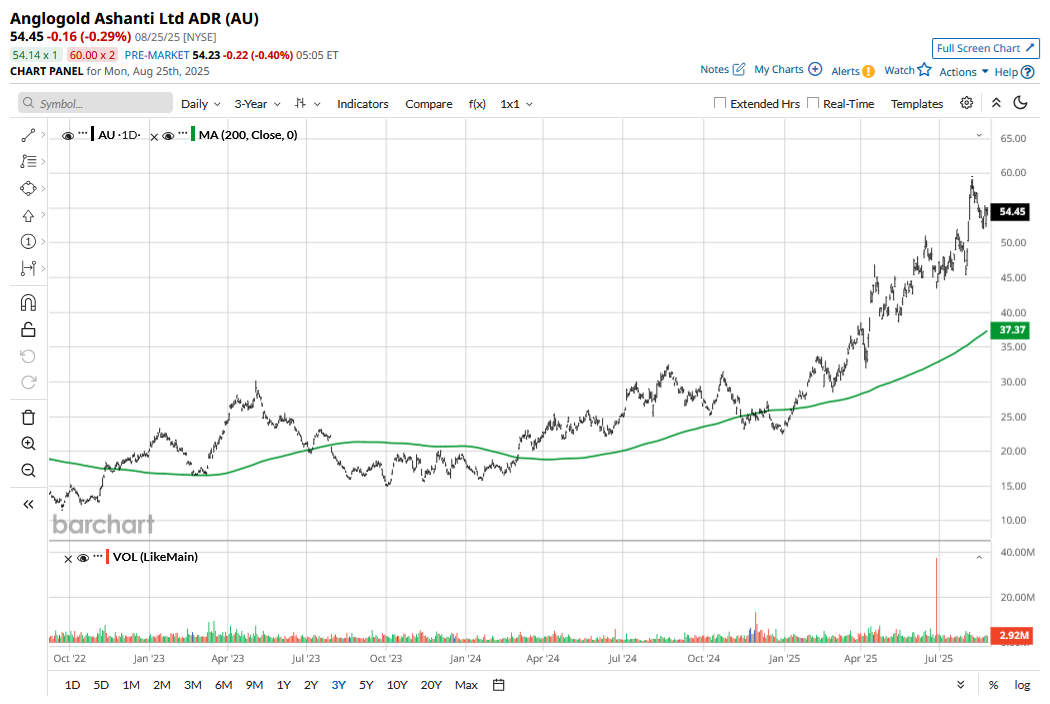Toggle log scale mode
The width and height of the screenshot is (1050, 704).
click(1022, 685)
